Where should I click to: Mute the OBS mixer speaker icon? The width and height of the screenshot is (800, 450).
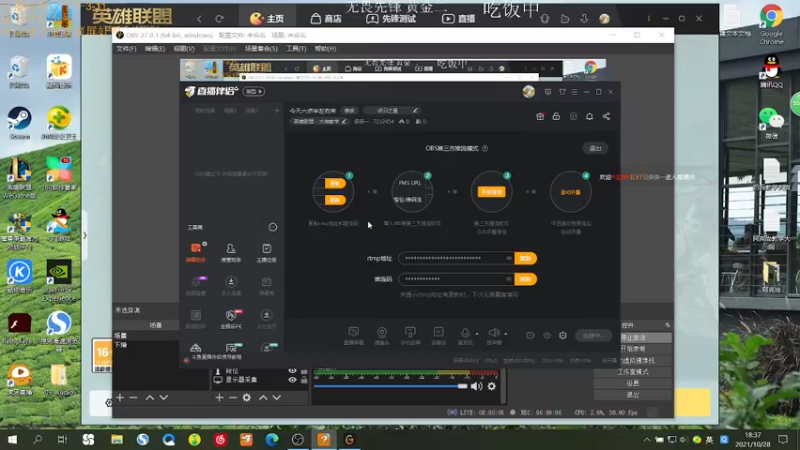coord(477,386)
